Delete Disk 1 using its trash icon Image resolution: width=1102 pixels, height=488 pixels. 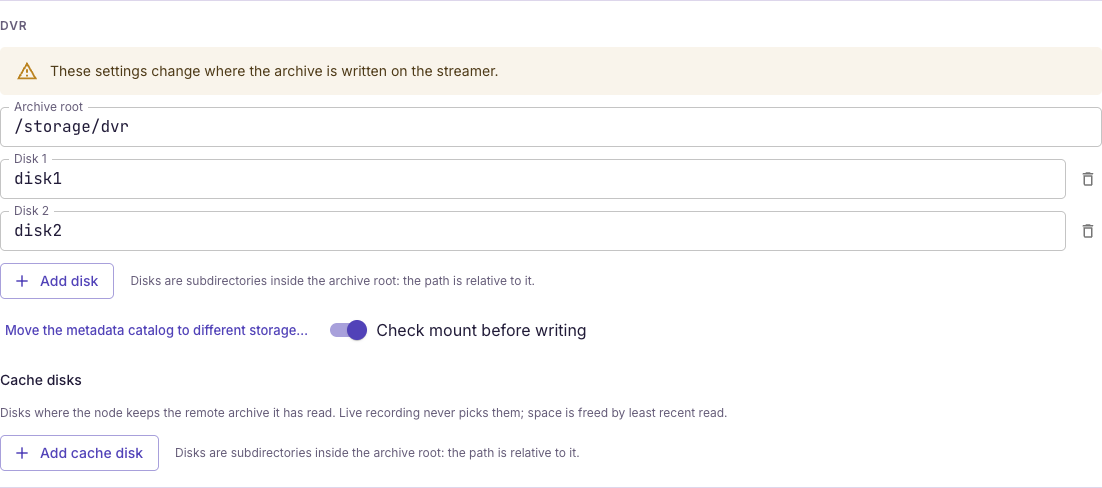click(1087, 179)
